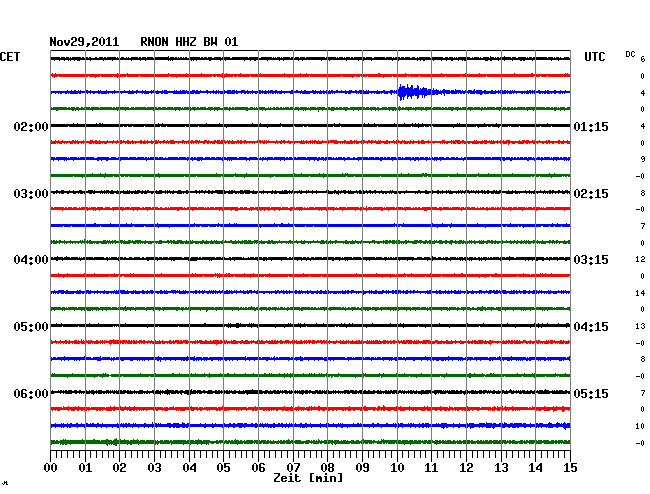Select minute 15 on the time axis
Screen dimensions: 650x494
click(570, 467)
